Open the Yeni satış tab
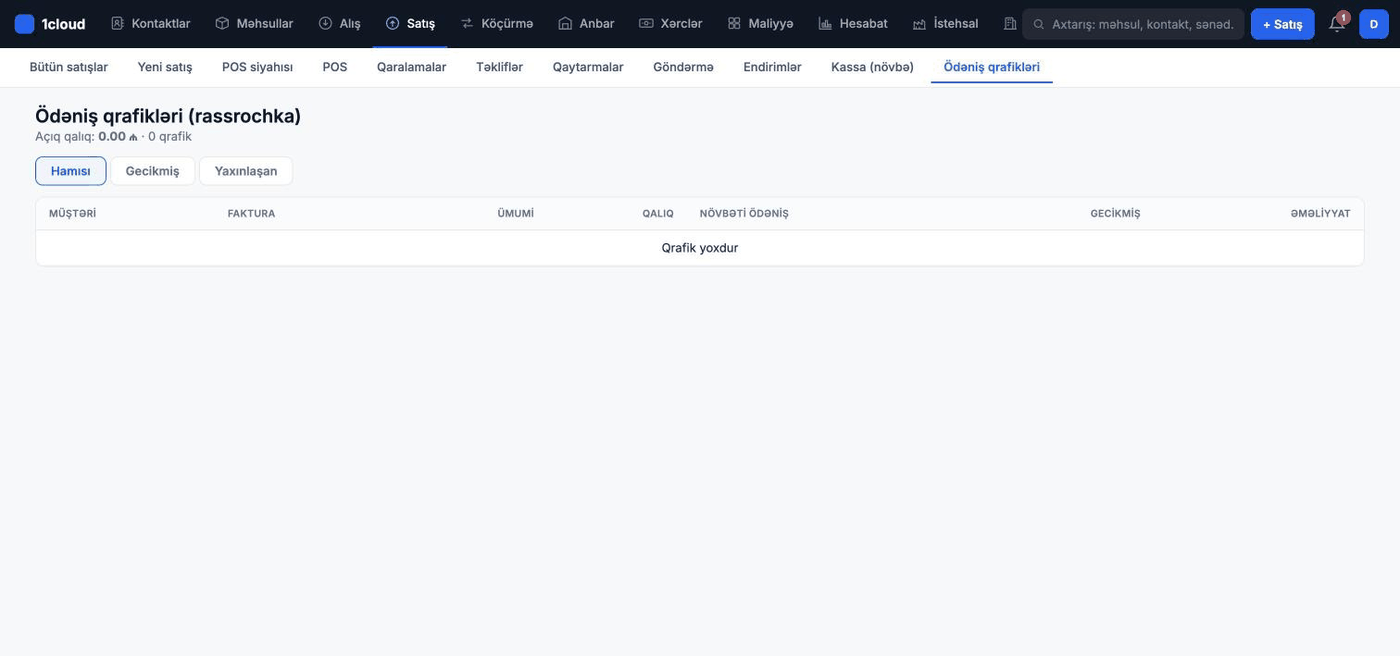The width and height of the screenshot is (1400, 656). click(x=165, y=67)
